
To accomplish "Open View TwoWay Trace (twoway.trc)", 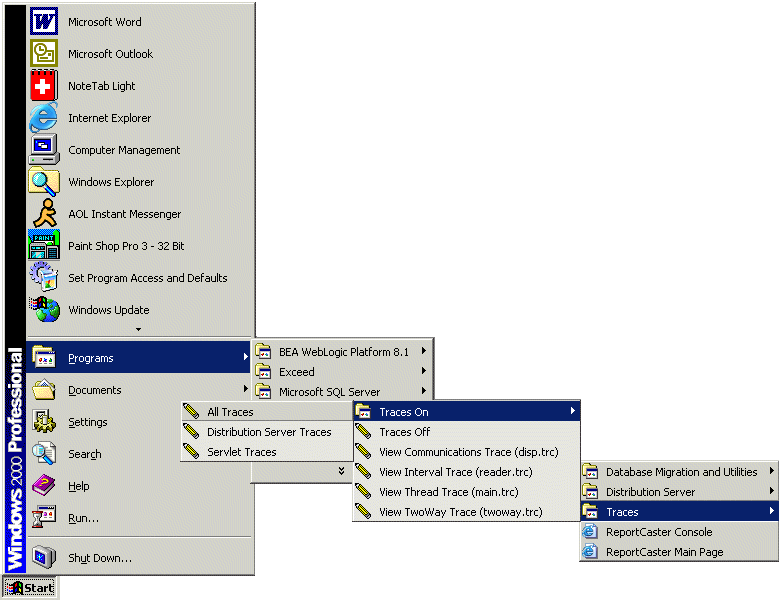I will coord(467,511).
